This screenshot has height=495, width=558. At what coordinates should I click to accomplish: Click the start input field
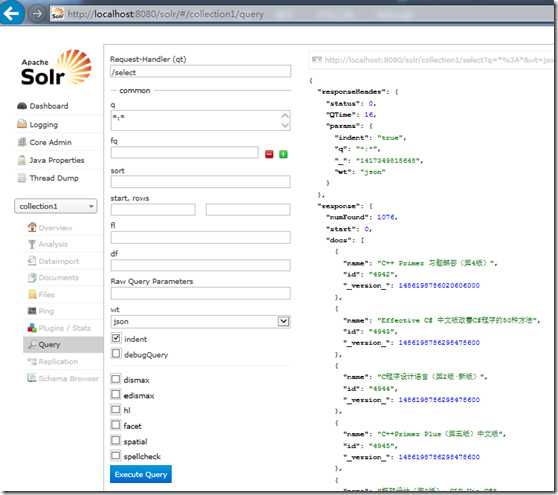(153, 210)
